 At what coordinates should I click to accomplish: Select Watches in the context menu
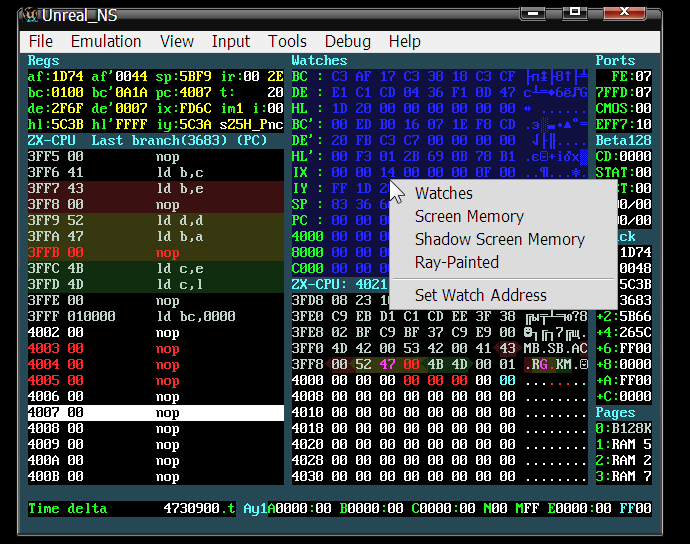pyautogui.click(x=444, y=193)
